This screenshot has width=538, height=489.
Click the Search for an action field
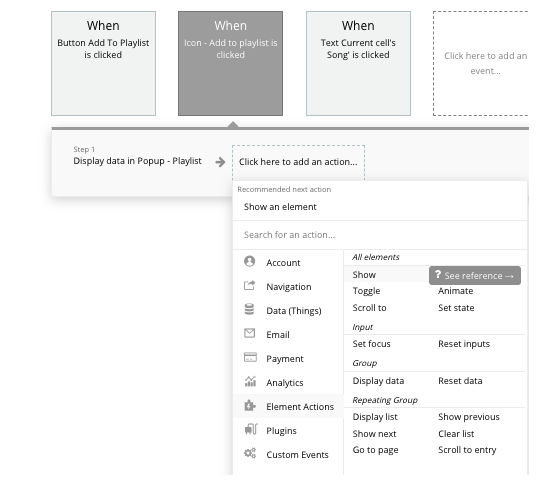point(380,235)
